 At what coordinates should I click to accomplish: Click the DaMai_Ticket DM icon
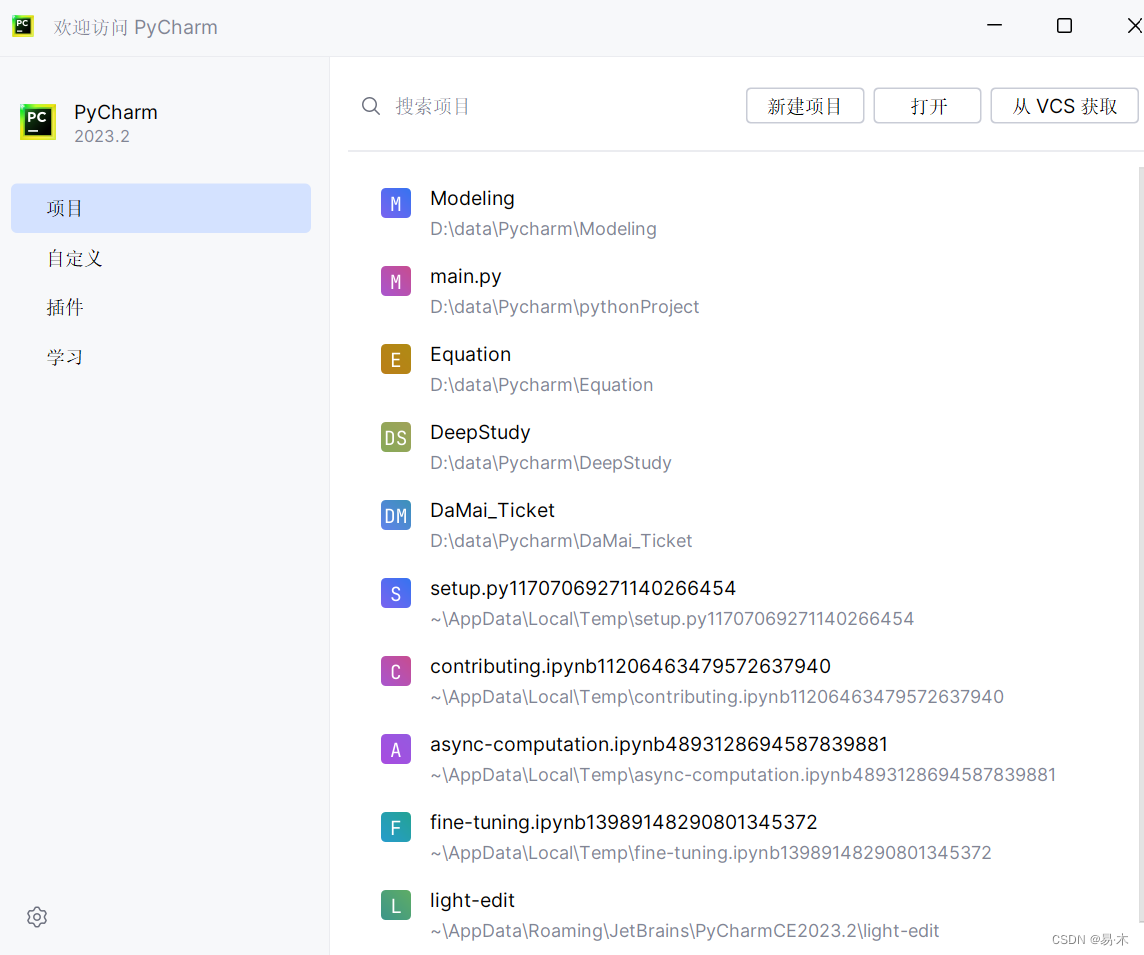pos(395,516)
